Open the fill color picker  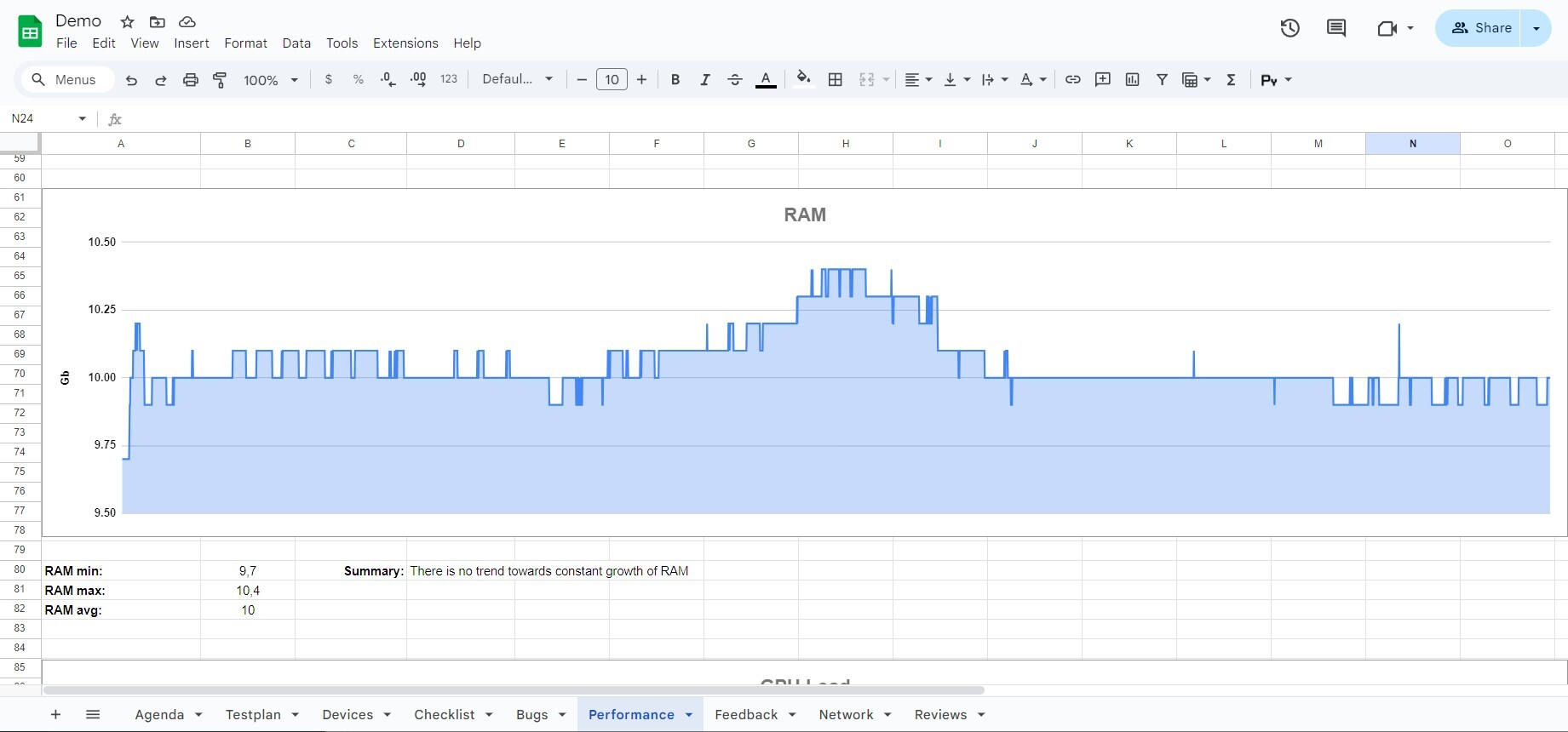[x=803, y=80]
